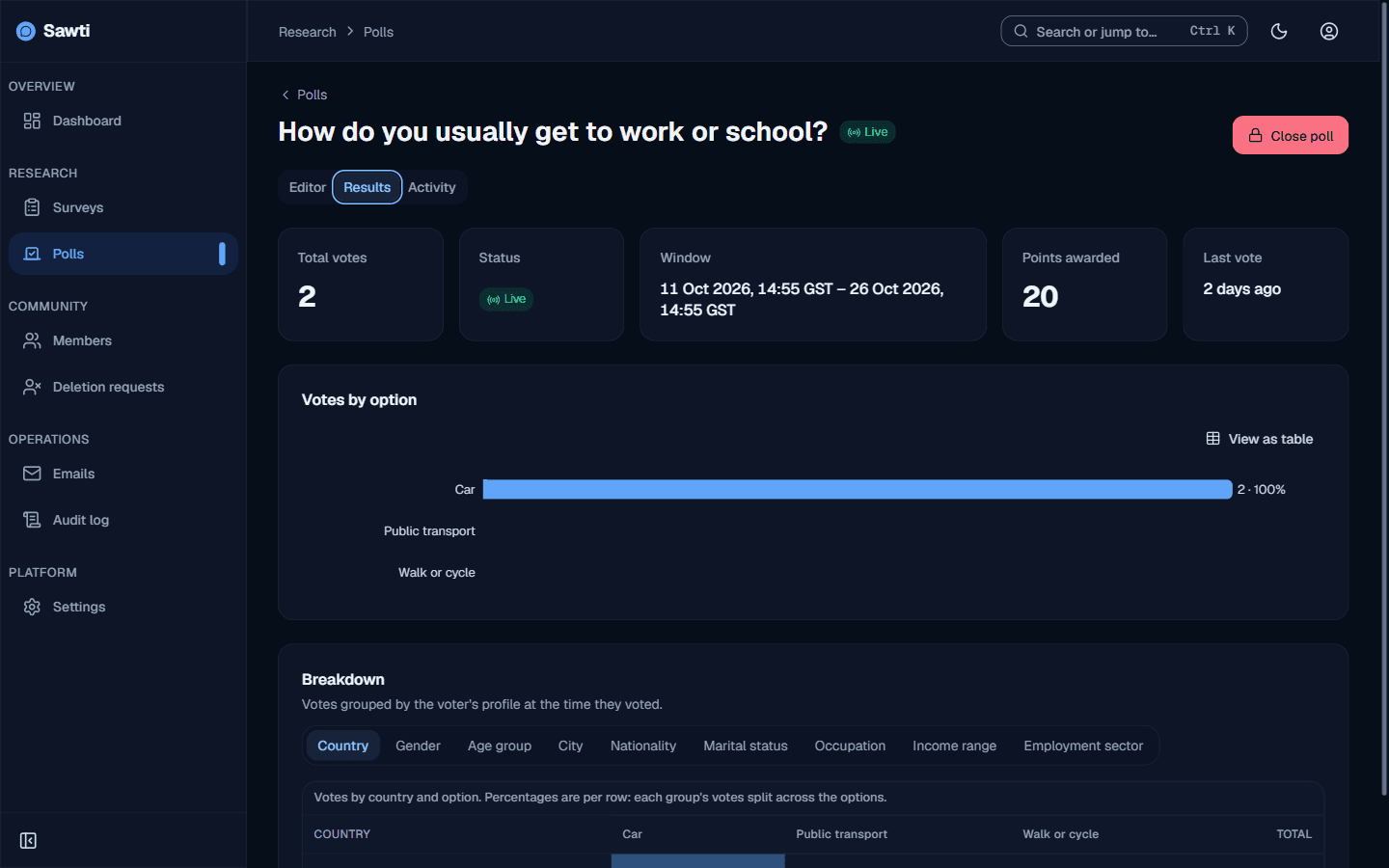The width and height of the screenshot is (1389, 868).
Task: Click Walk or cycle column header
Action: [1061, 834]
